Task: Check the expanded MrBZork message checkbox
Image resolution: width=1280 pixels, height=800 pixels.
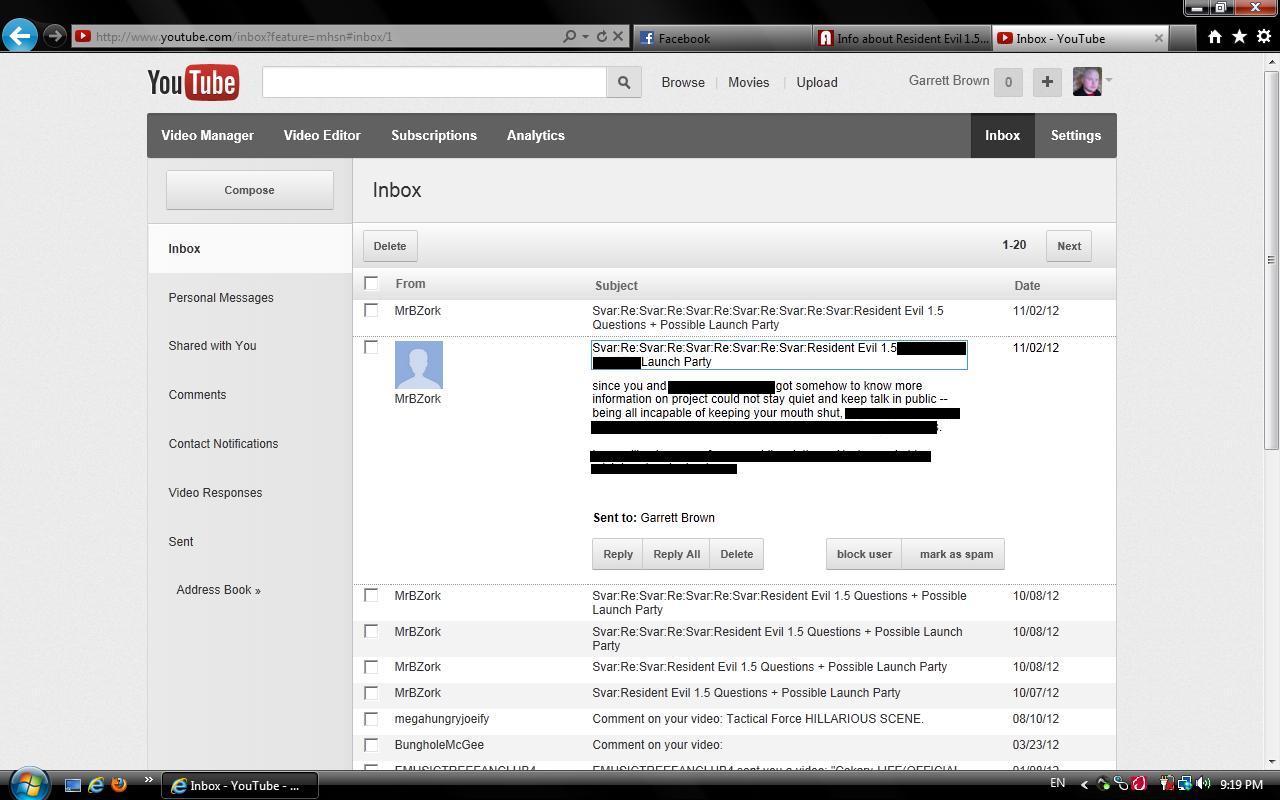Action: (371, 347)
